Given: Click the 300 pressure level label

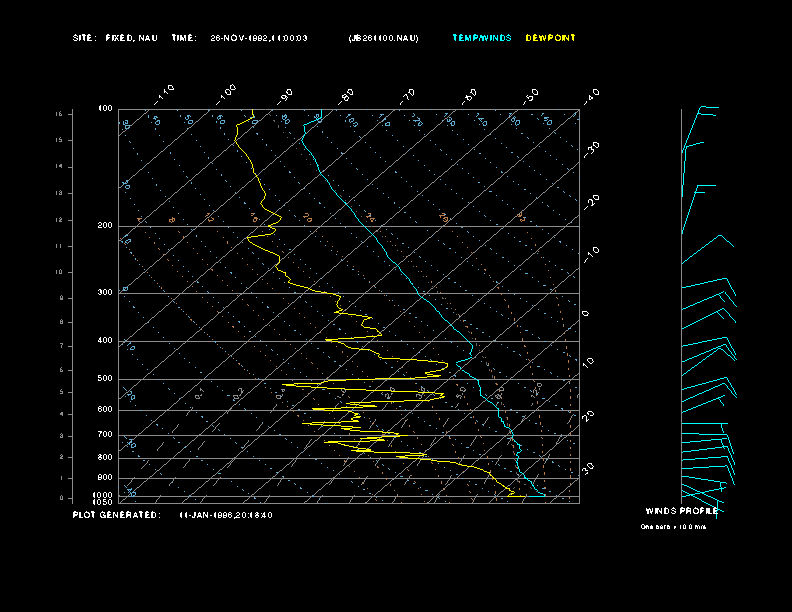Looking at the screenshot, I should [x=105, y=292].
